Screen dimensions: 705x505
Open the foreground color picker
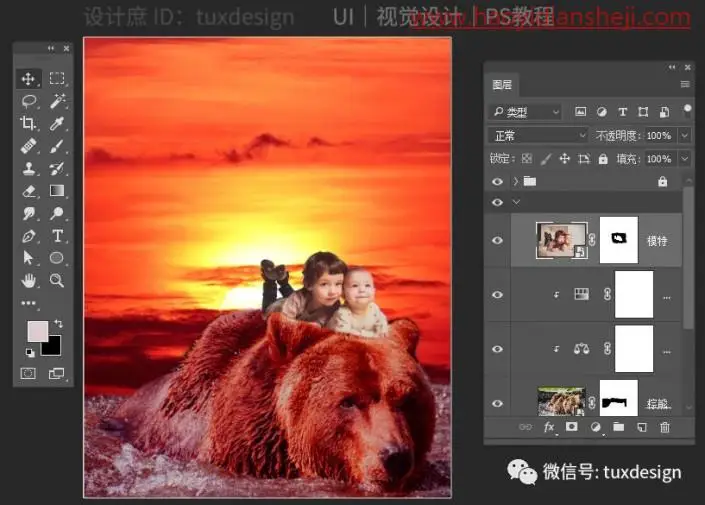(37, 331)
